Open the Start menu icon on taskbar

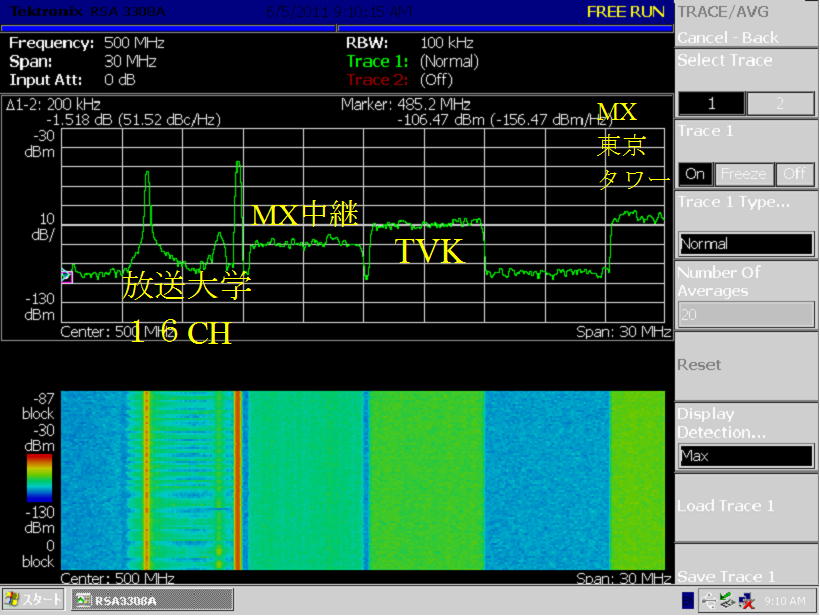tap(12, 599)
